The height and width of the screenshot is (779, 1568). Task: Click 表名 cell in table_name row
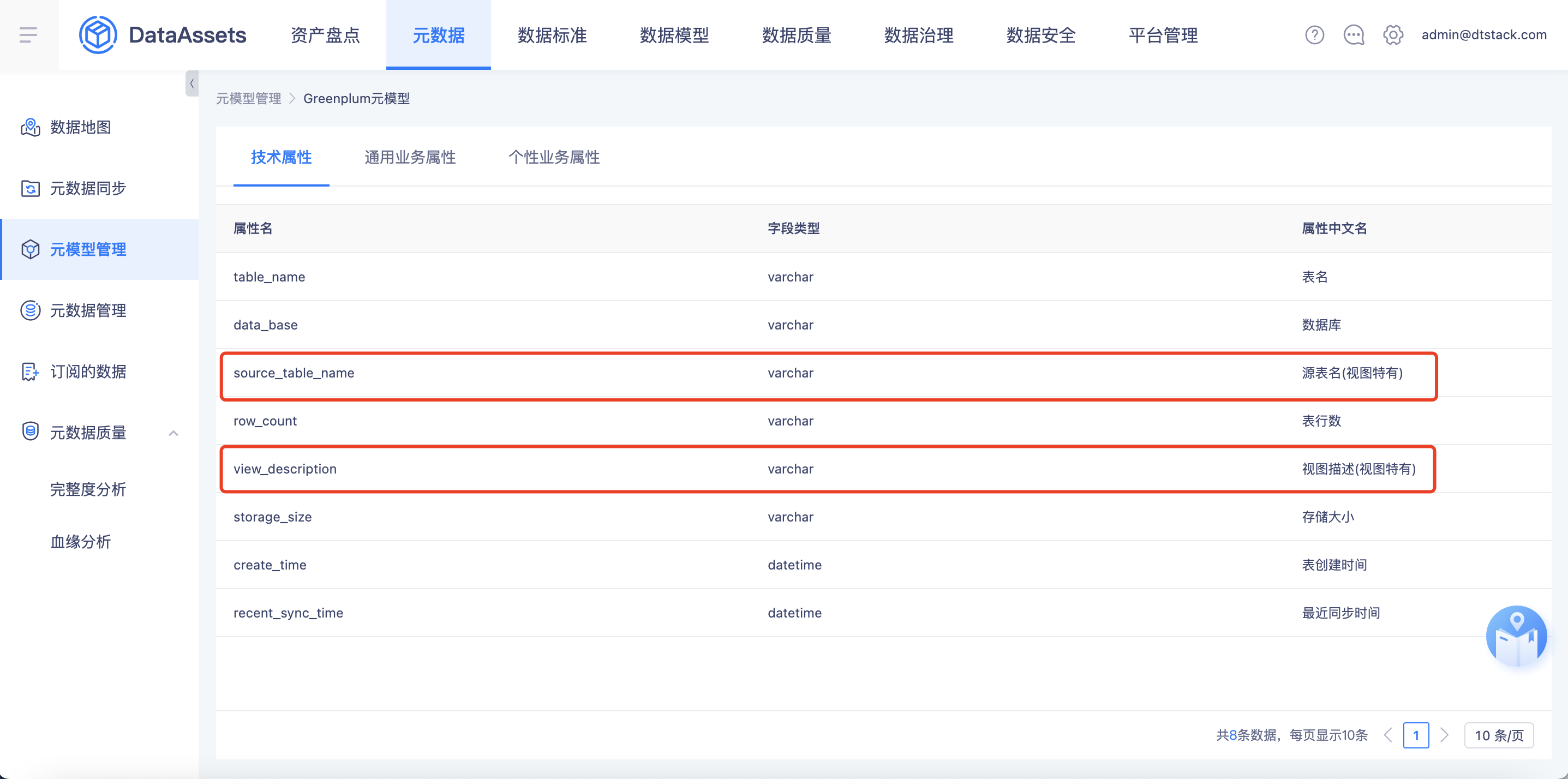coord(1314,277)
